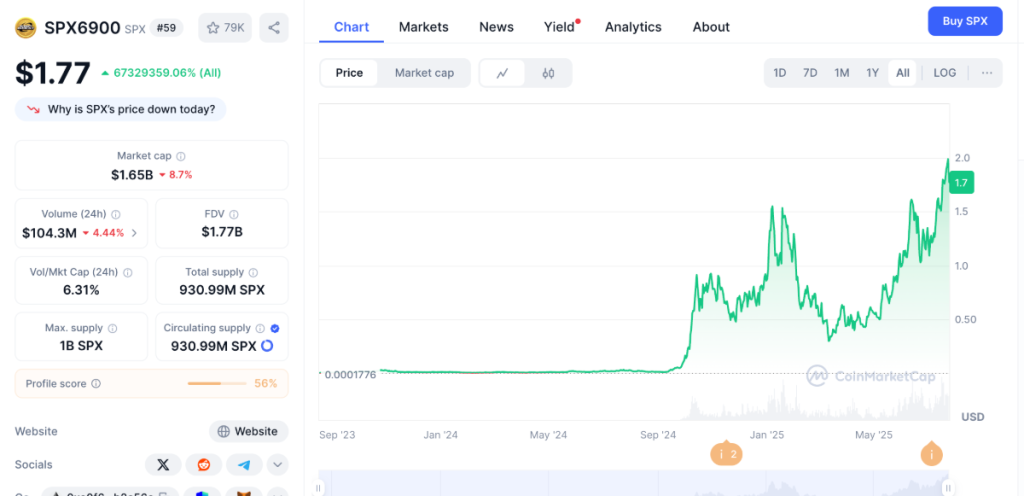Set chart range to All
The width and height of the screenshot is (1024, 496).
903,73
